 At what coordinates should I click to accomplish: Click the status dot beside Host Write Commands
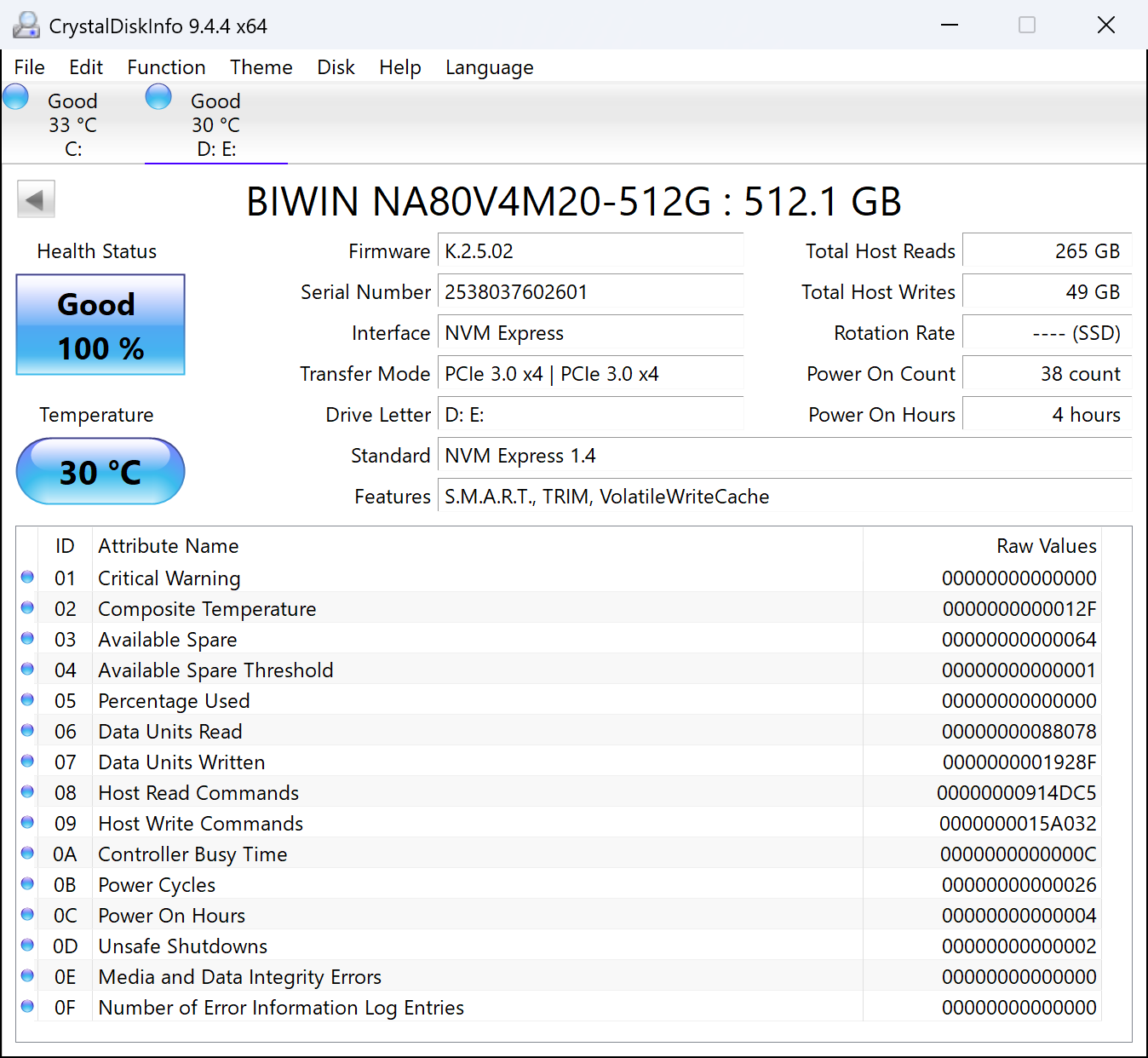[27, 822]
